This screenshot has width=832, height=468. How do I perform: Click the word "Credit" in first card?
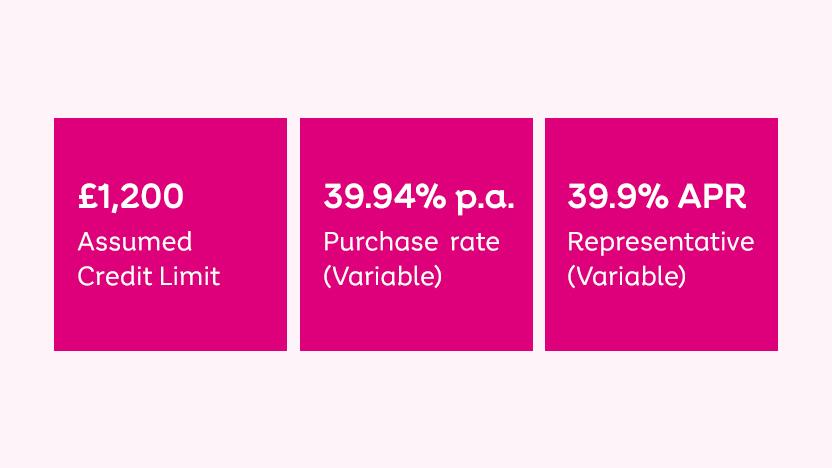(112, 276)
